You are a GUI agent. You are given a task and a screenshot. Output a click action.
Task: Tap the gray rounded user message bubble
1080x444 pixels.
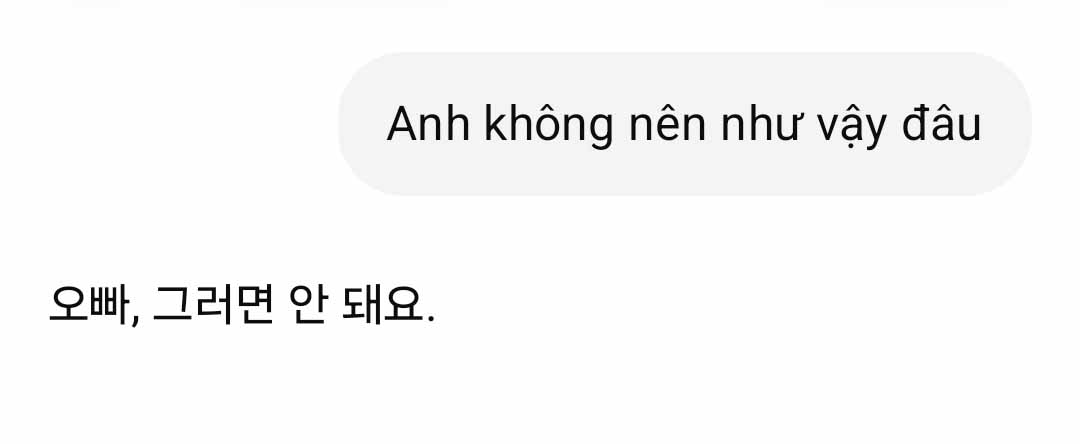685,124
